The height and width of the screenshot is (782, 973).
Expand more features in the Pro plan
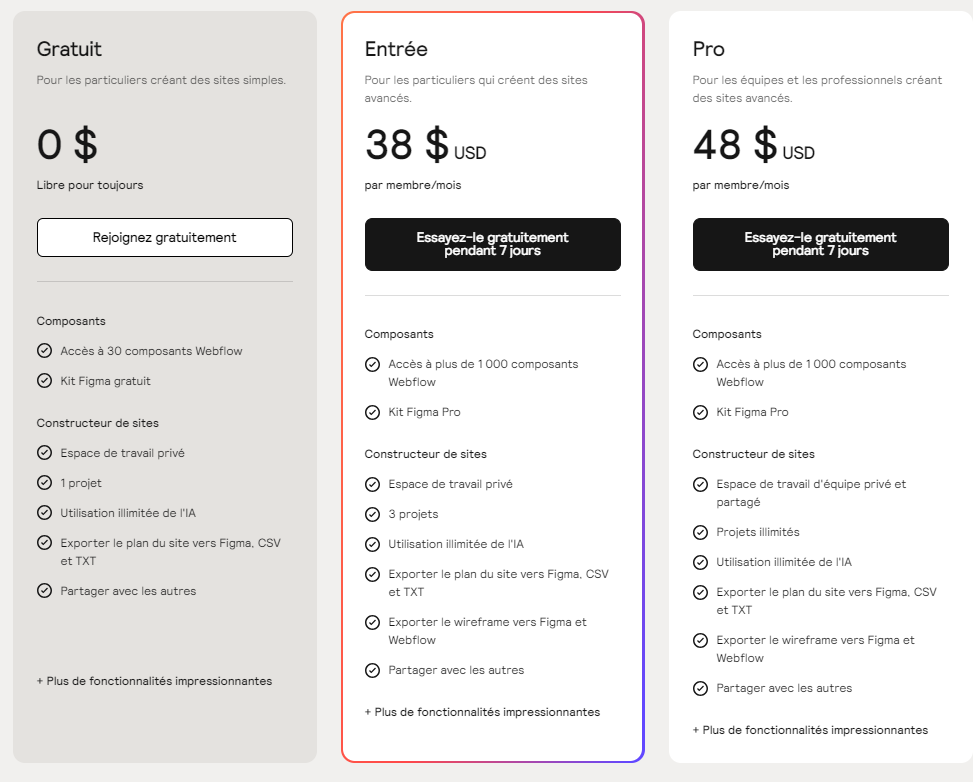[x=810, y=730]
